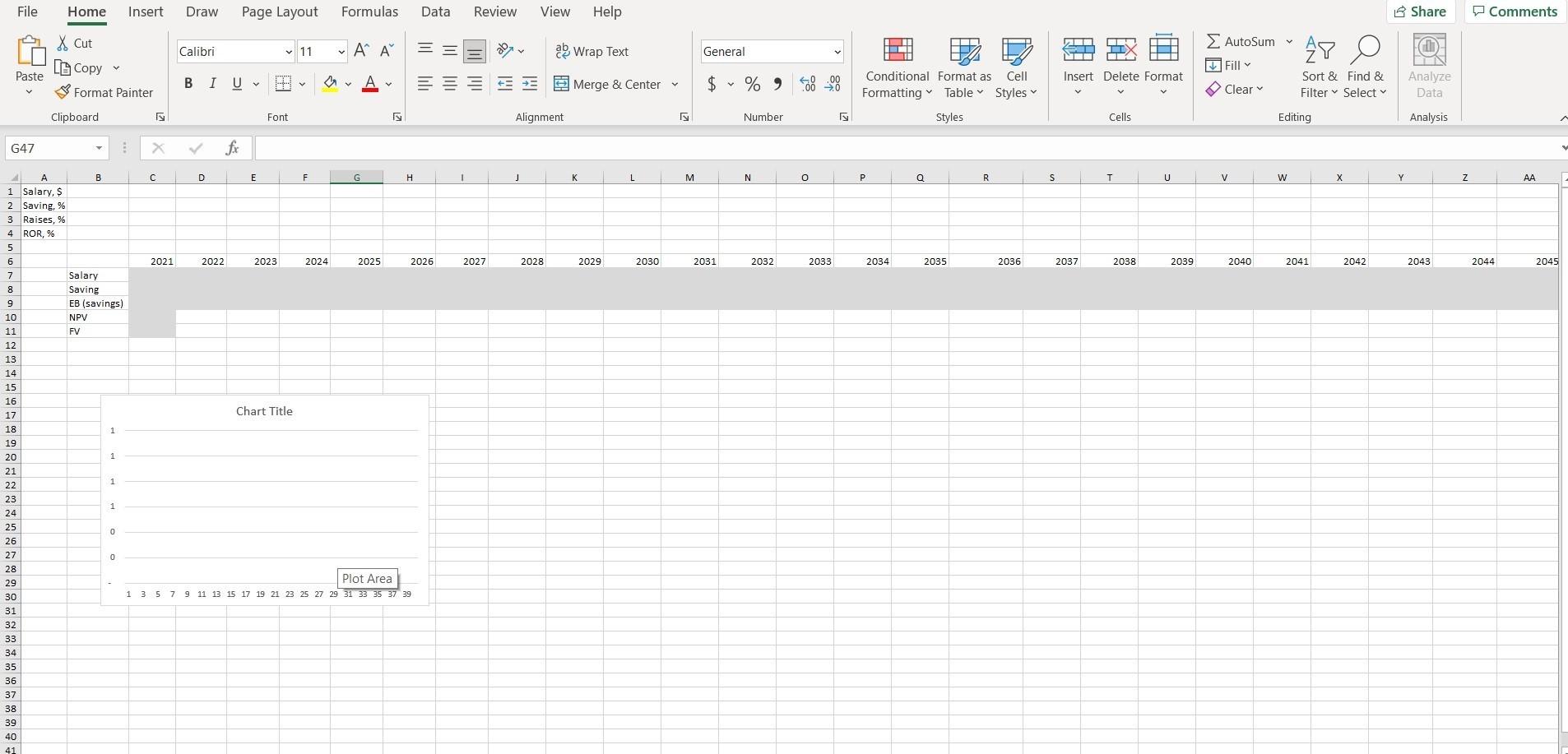The height and width of the screenshot is (754, 1568).
Task: Apply the Percent number style
Action: point(753,84)
